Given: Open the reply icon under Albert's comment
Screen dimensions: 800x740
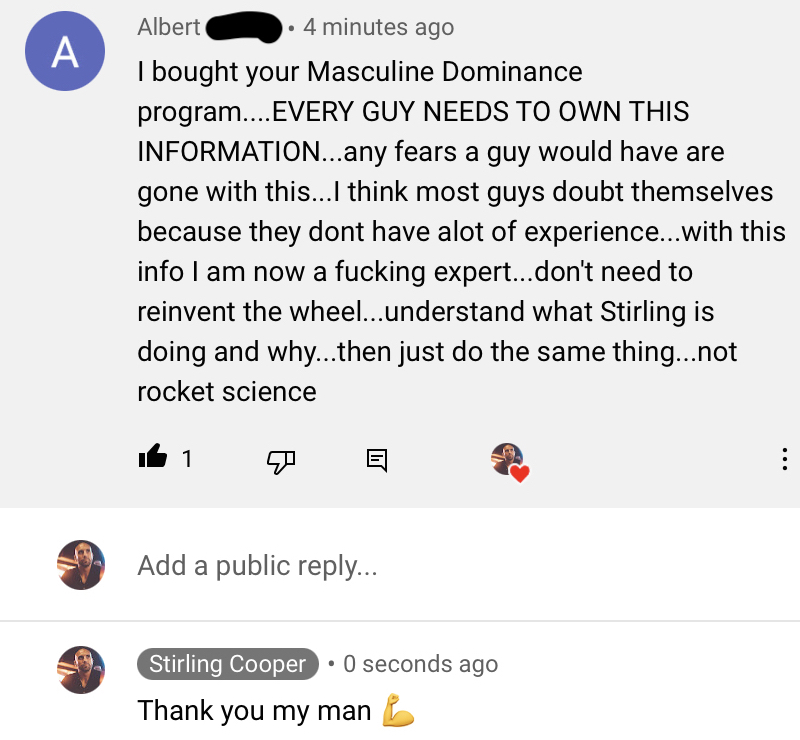Looking at the screenshot, I should point(377,460).
